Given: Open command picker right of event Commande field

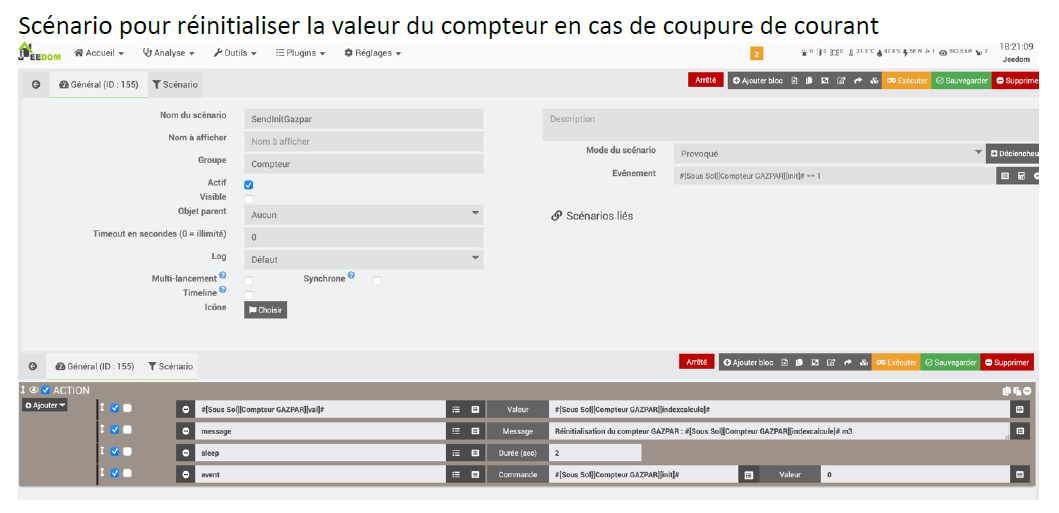Looking at the screenshot, I should 748,475.
